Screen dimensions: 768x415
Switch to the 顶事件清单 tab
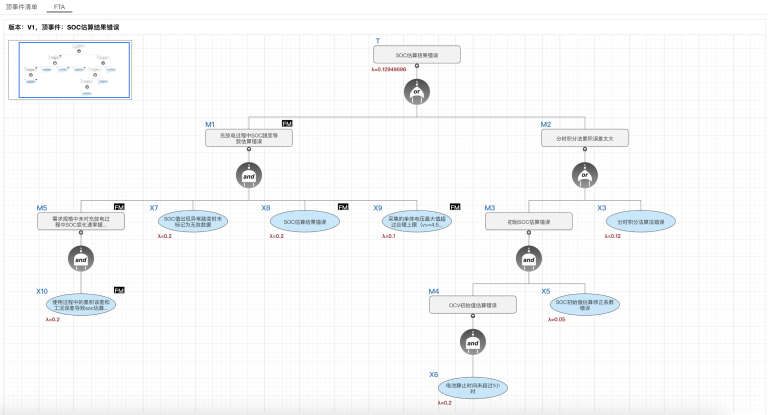coord(22,6)
